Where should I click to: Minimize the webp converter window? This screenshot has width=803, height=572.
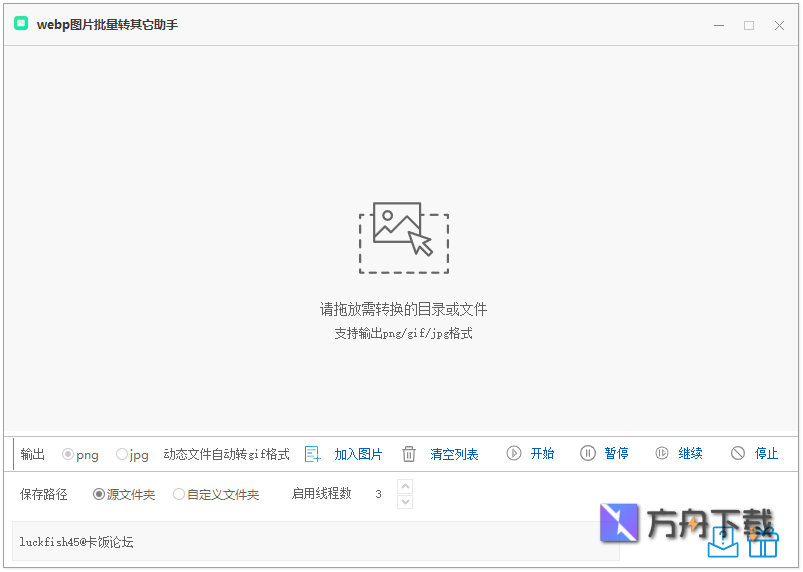pos(719,25)
